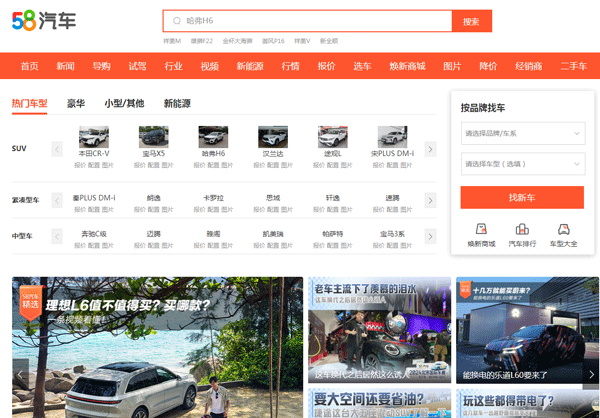Click previous arrow in the 紧凑型车 row
Image resolution: width=600 pixels, height=418 pixels.
point(57,201)
